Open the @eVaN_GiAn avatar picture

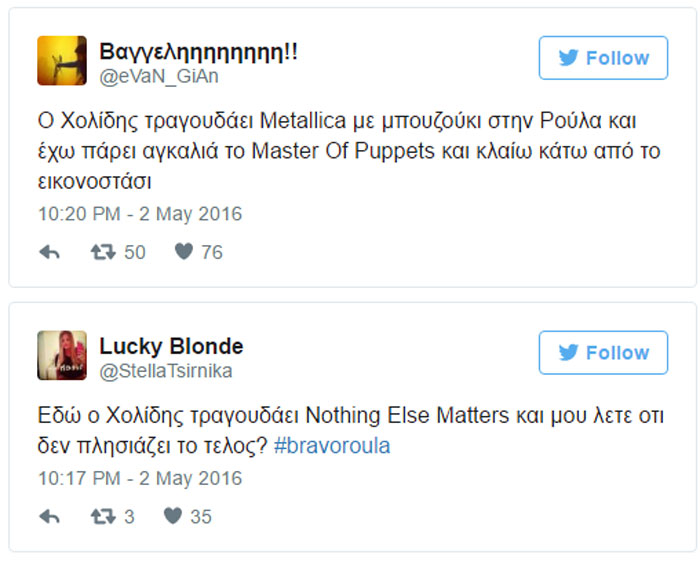coord(62,60)
